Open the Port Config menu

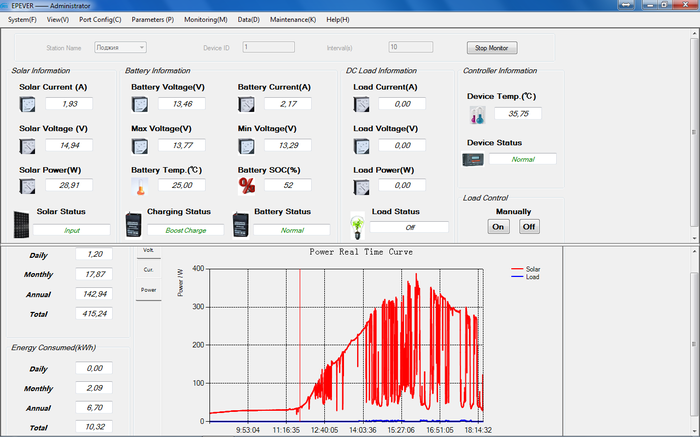point(100,19)
